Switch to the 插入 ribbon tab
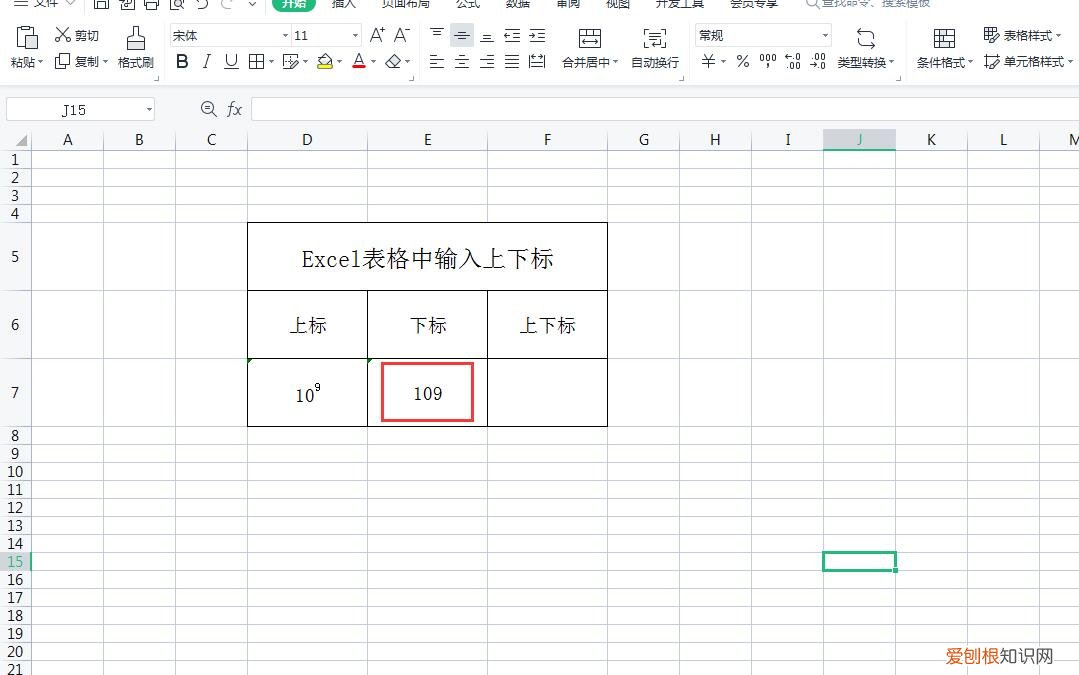The width and height of the screenshot is (1079, 675). pyautogui.click(x=343, y=4)
